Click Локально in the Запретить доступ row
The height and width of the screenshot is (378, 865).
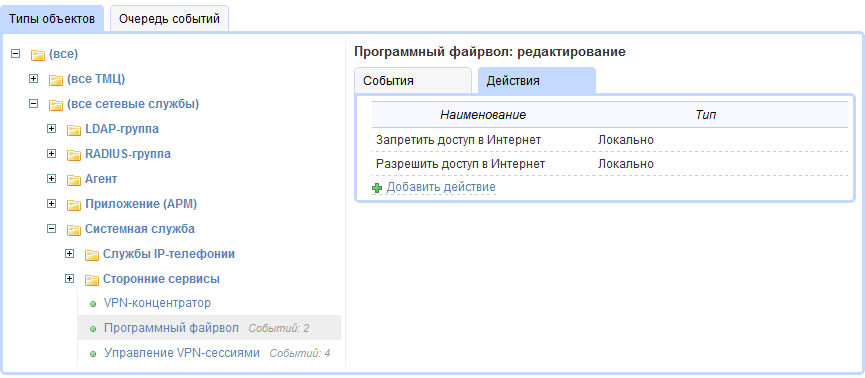[626, 140]
